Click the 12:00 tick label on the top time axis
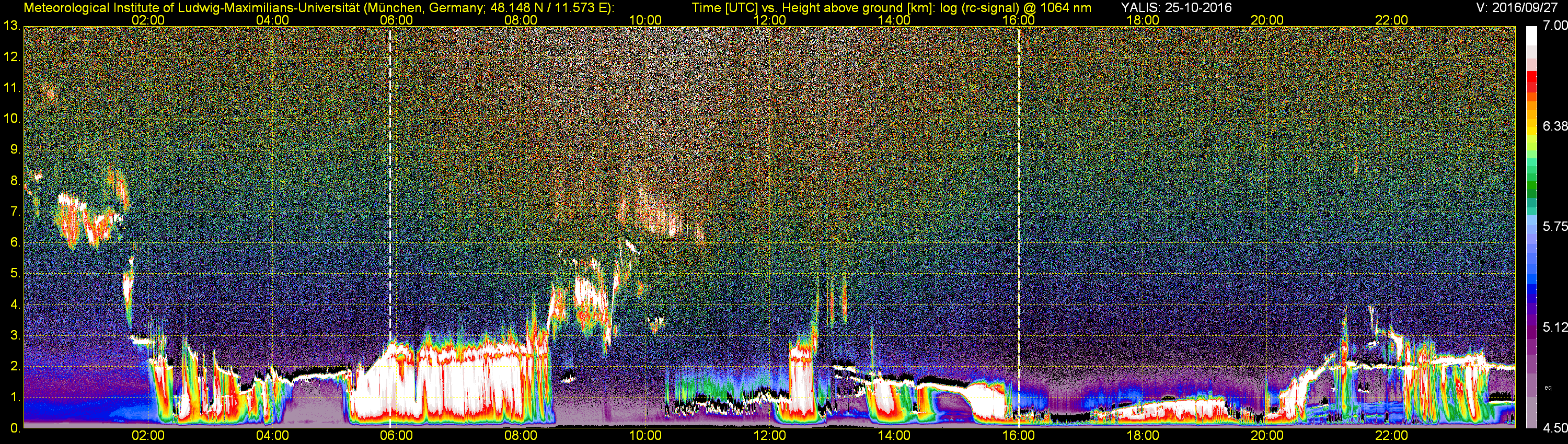The height and width of the screenshot is (444, 1568). pos(769,20)
